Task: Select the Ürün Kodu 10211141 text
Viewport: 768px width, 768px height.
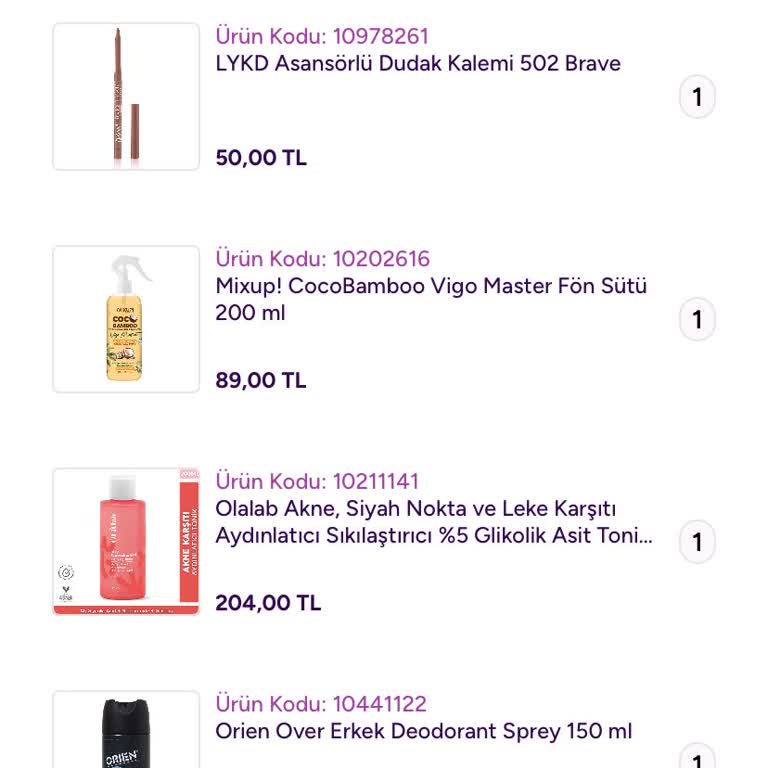Action: [x=317, y=481]
